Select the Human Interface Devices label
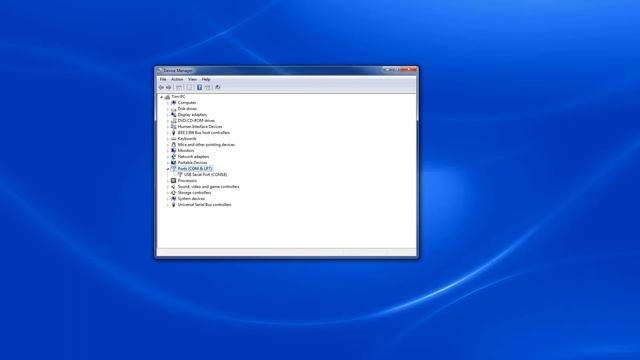The image size is (640, 360). pos(200,127)
